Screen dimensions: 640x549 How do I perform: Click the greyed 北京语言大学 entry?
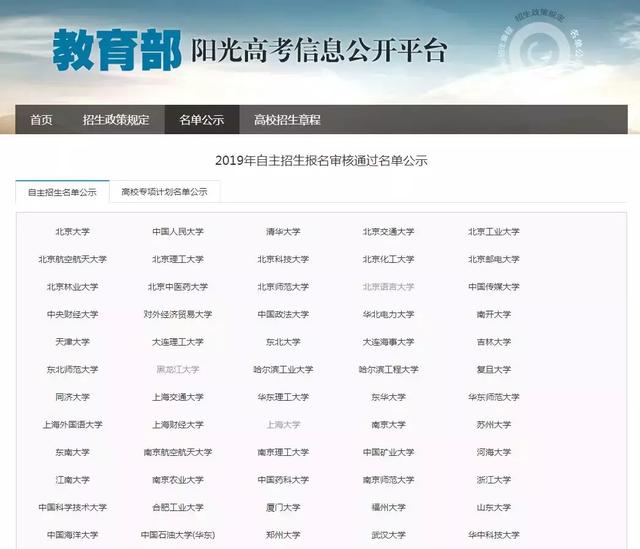click(388, 287)
